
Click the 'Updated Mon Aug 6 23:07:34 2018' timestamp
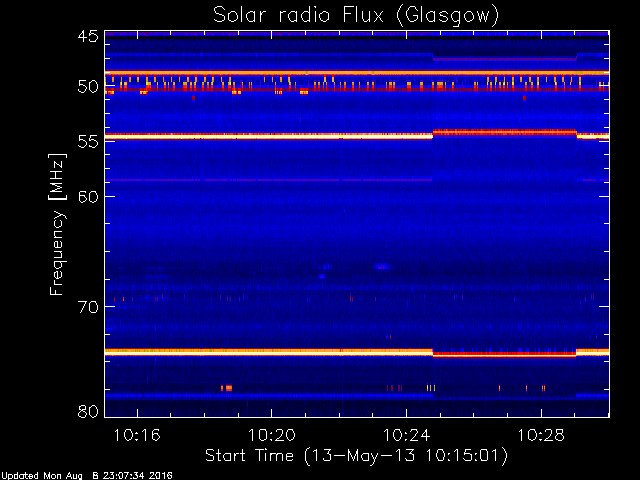(x=87, y=476)
